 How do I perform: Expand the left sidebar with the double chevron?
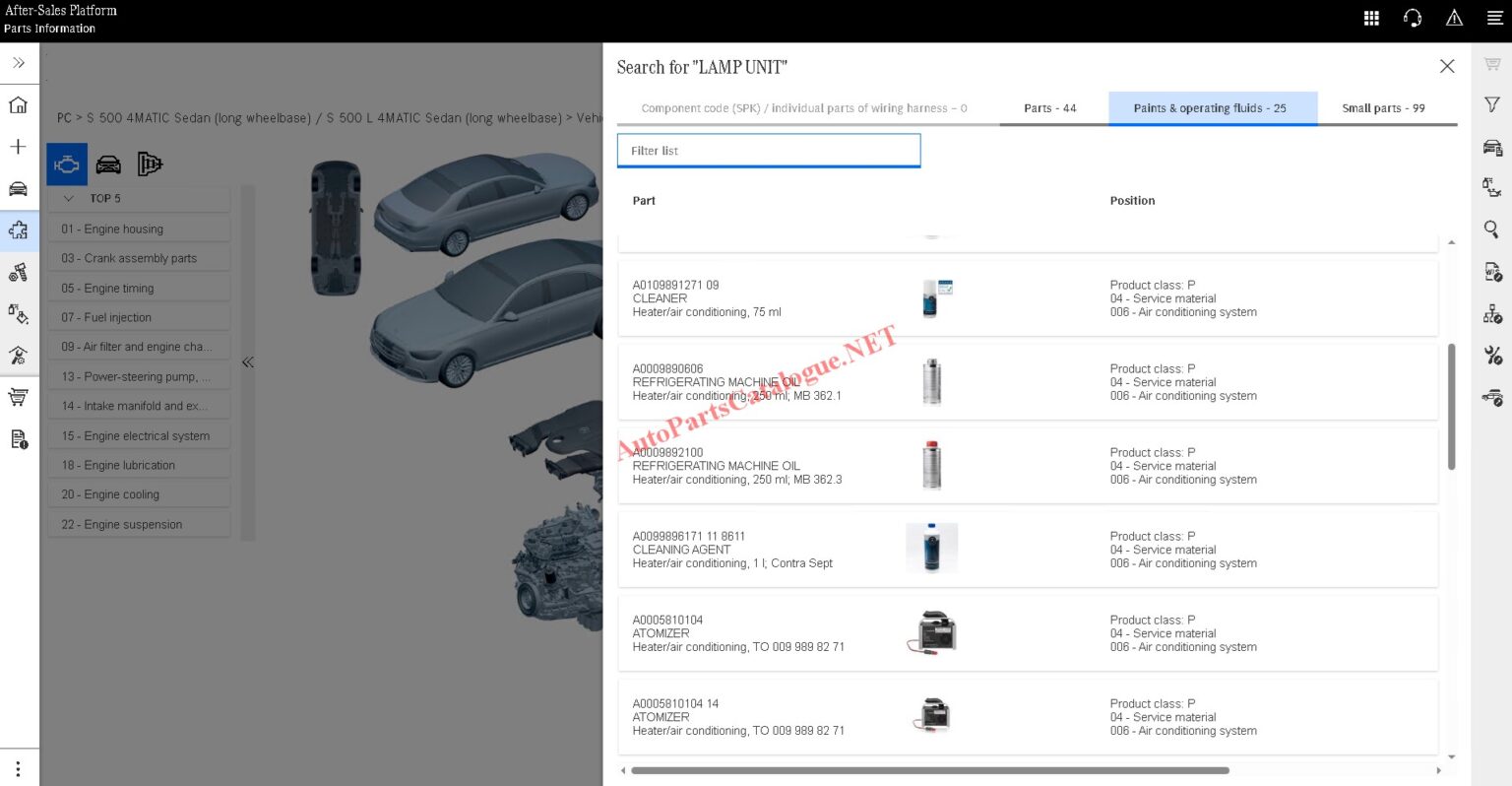tap(18, 63)
